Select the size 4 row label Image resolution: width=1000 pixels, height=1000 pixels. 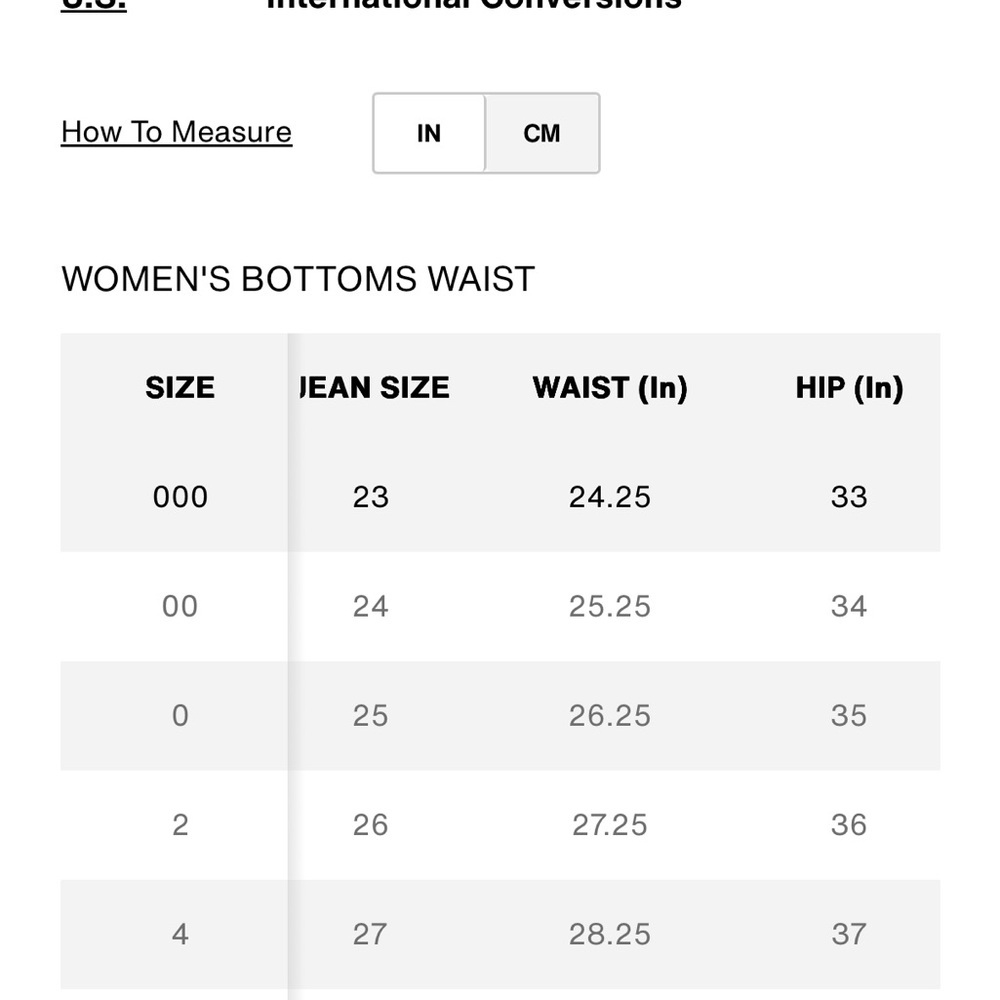(180, 934)
